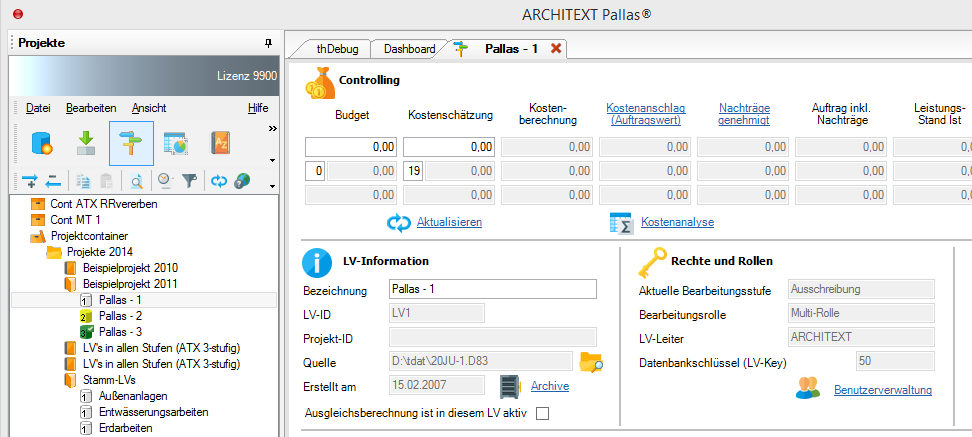Screen dimensions: 972x437
Task: Open the Bearbeiten menu
Action: click(91, 108)
